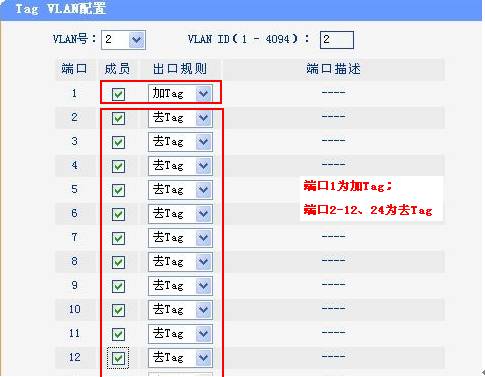Click the 端口 column header
Image resolution: width=485 pixels, height=377 pixels.
click(x=74, y=69)
